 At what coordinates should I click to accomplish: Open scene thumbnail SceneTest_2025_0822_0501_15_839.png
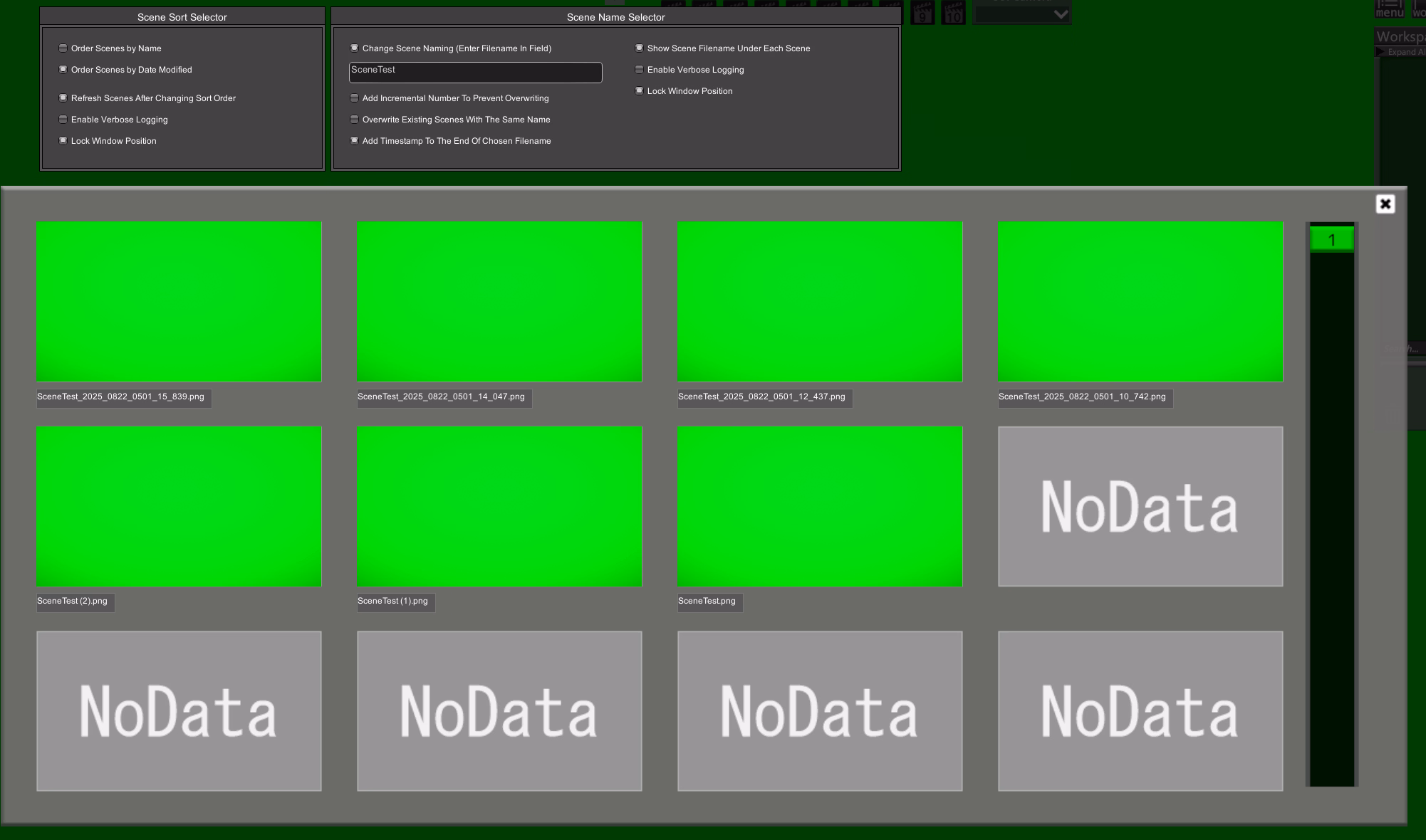pos(179,302)
